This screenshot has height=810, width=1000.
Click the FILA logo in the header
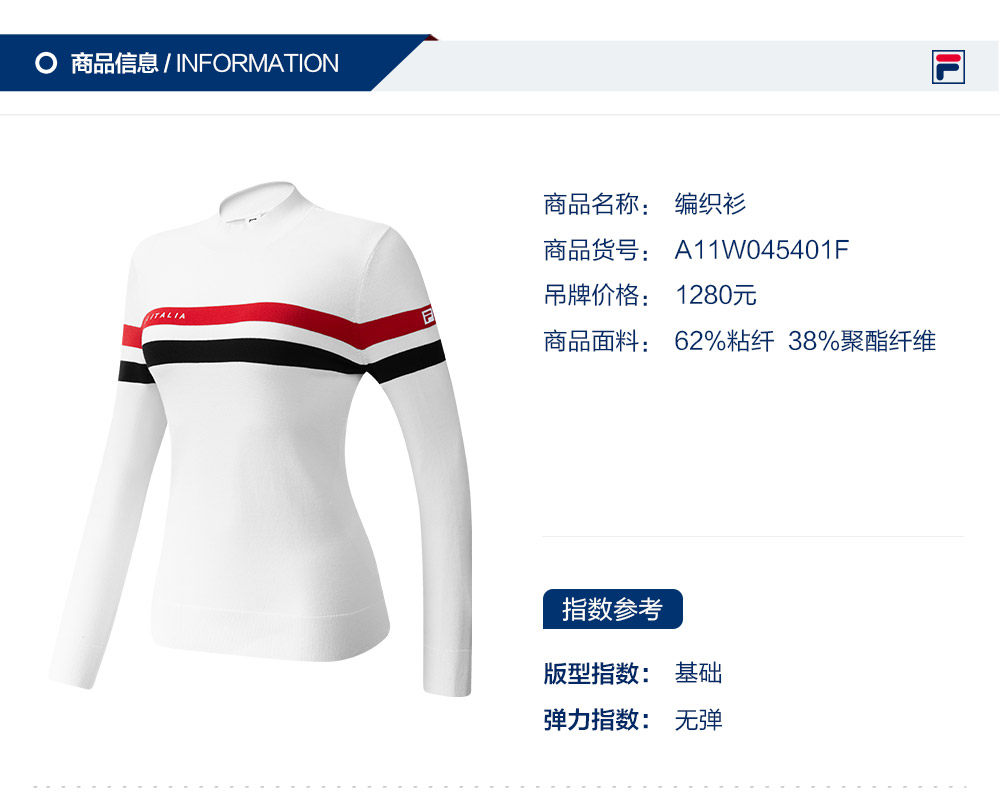click(948, 67)
